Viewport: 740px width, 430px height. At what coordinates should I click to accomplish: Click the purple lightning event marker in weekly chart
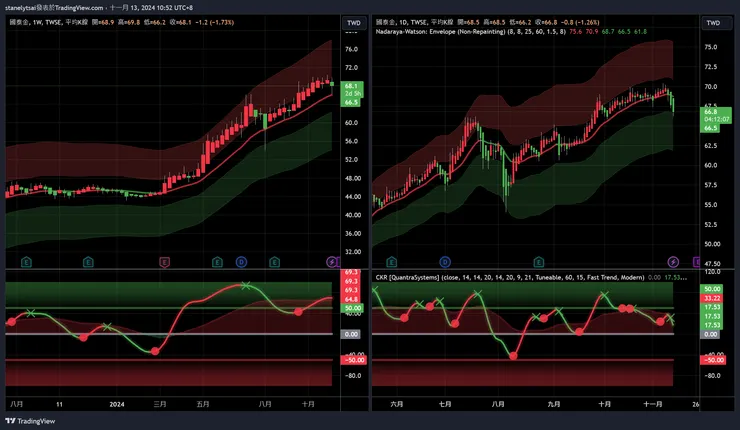point(332,262)
